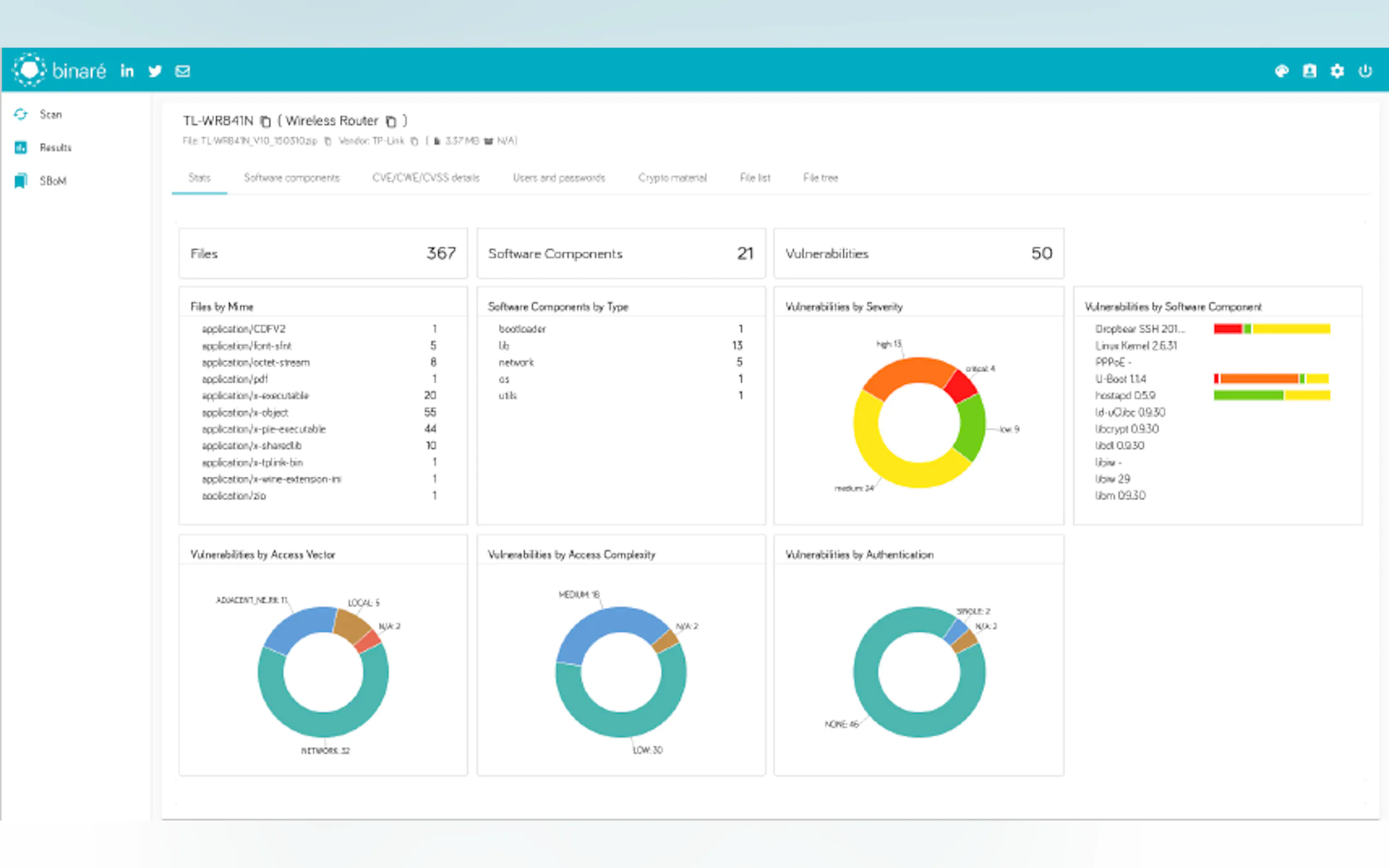Open the CVE/CWE/CVSS details tab
Viewport: 1389px width, 868px height.
click(x=425, y=178)
